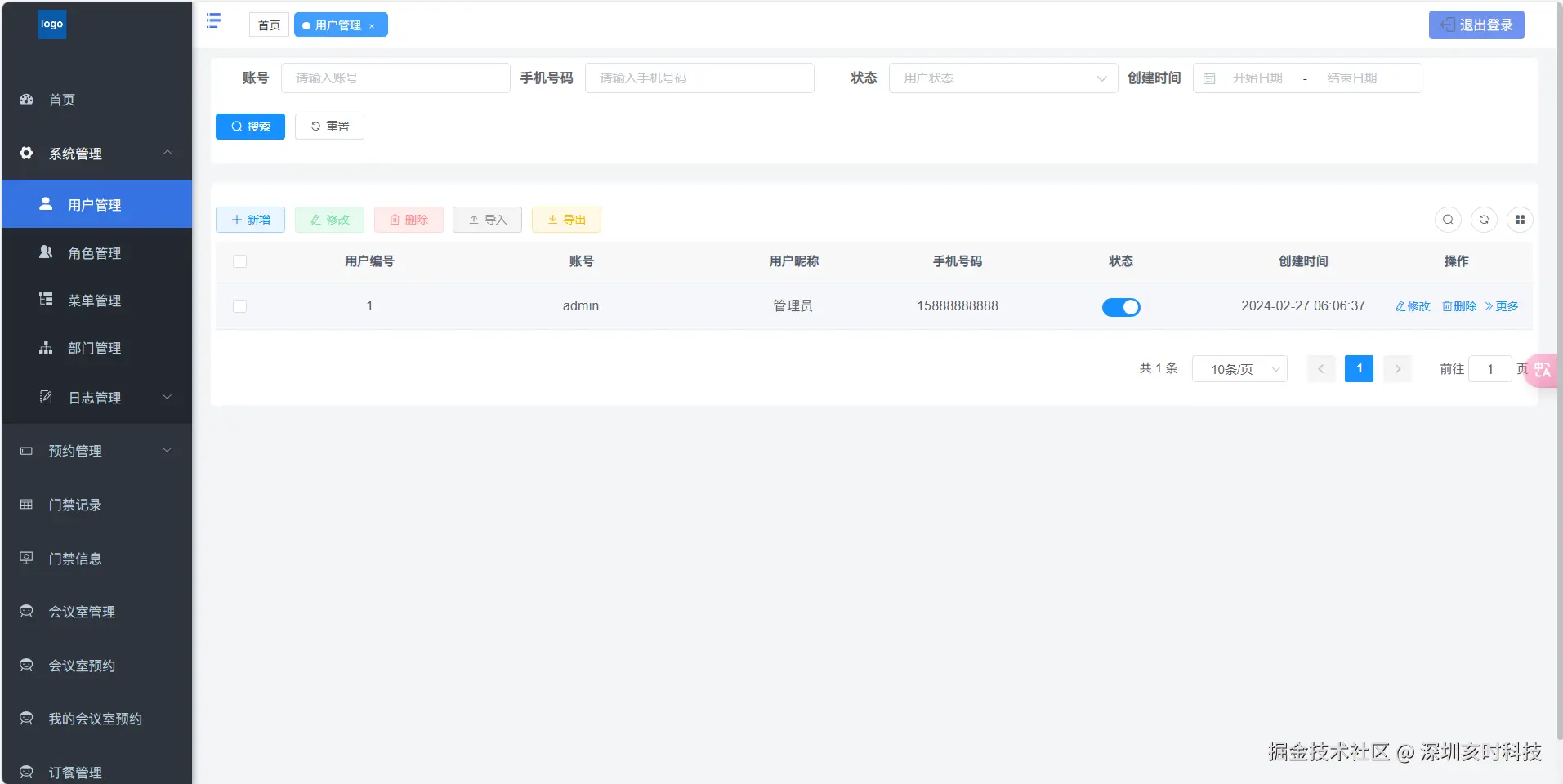Click the role icon beside 角色管理
This screenshot has height=784, width=1563.
point(46,252)
